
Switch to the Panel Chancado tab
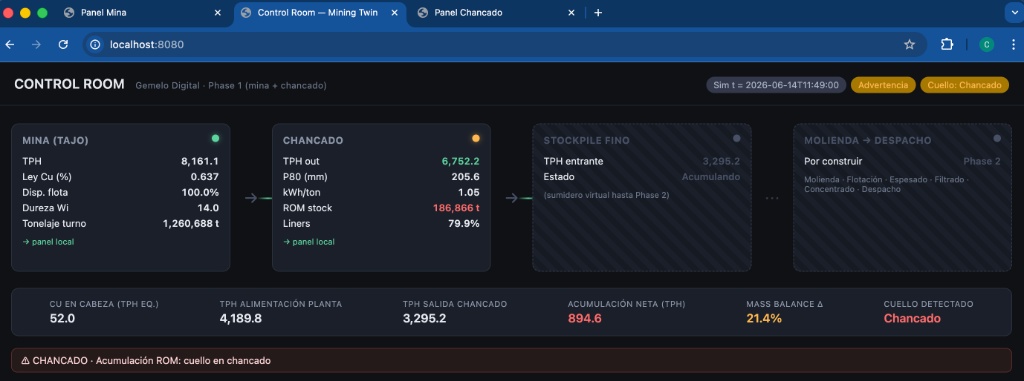point(496,12)
